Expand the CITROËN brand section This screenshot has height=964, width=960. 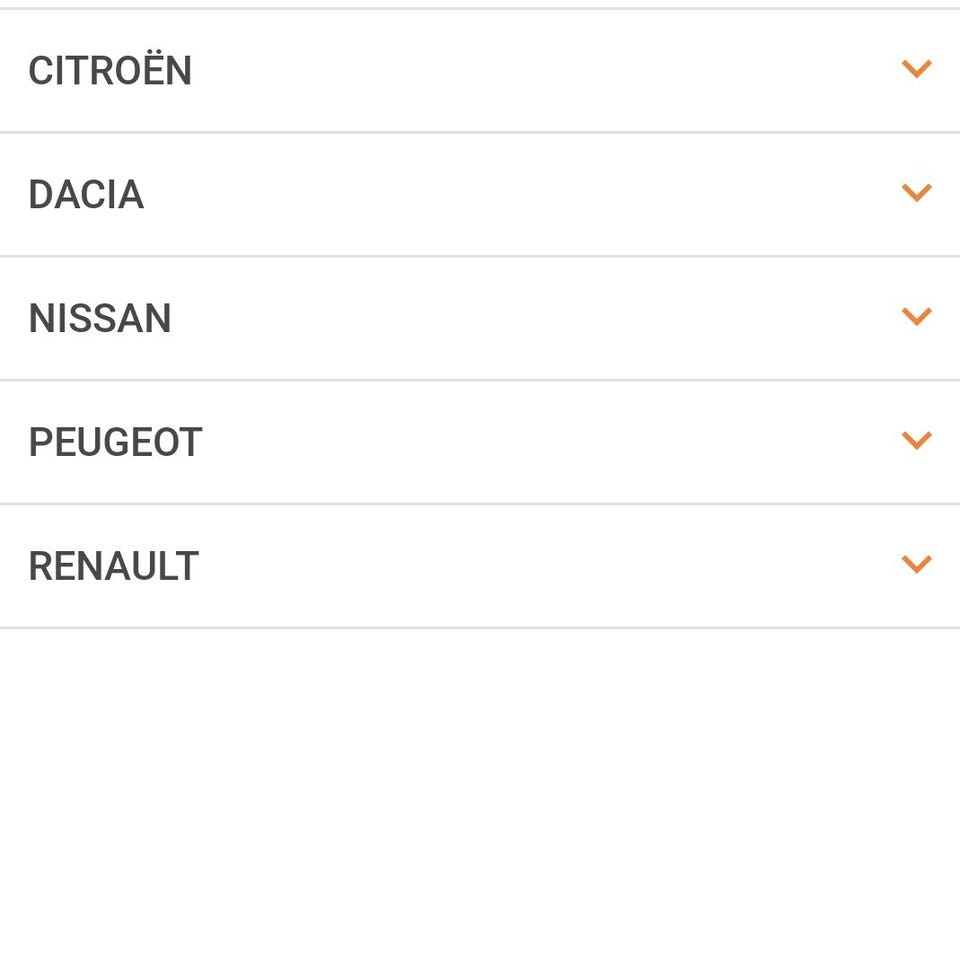pyautogui.click(x=480, y=71)
